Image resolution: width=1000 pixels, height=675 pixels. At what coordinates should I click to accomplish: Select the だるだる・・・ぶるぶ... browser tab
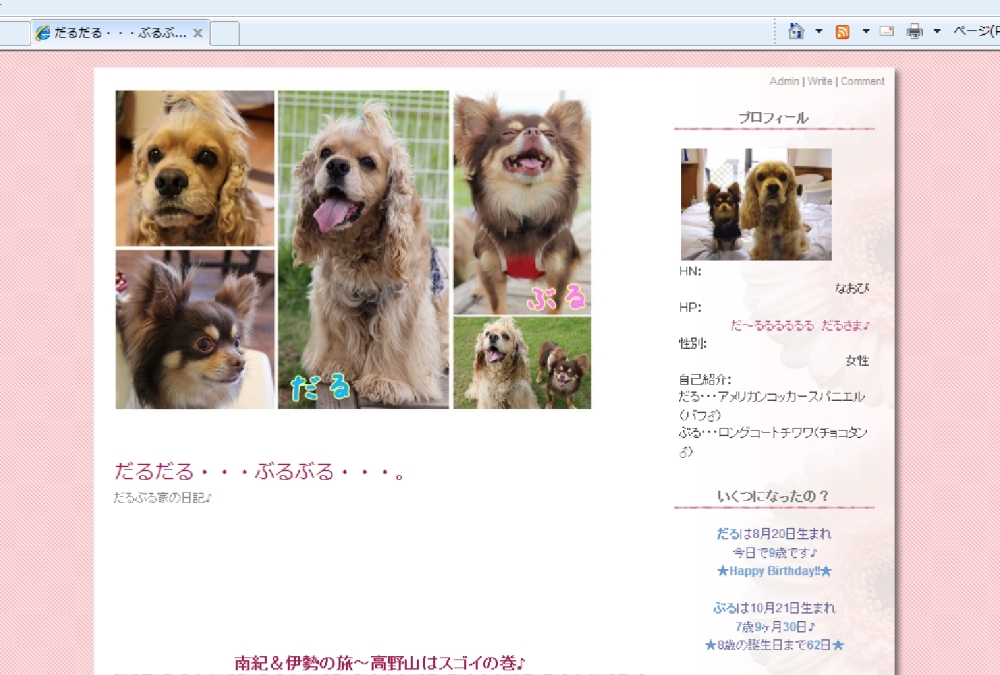tap(120, 33)
